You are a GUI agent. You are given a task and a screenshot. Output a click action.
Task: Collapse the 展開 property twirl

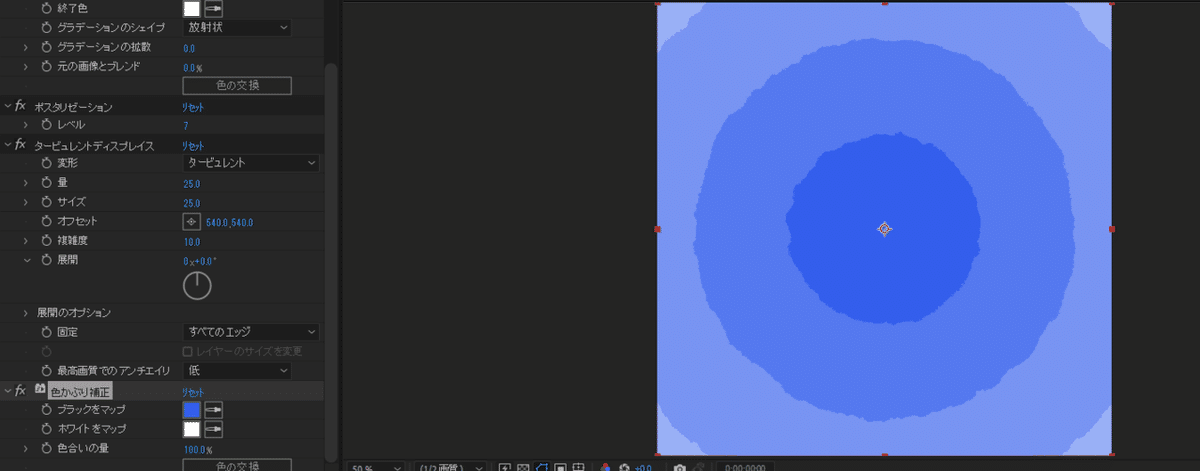[x=26, y=260]
